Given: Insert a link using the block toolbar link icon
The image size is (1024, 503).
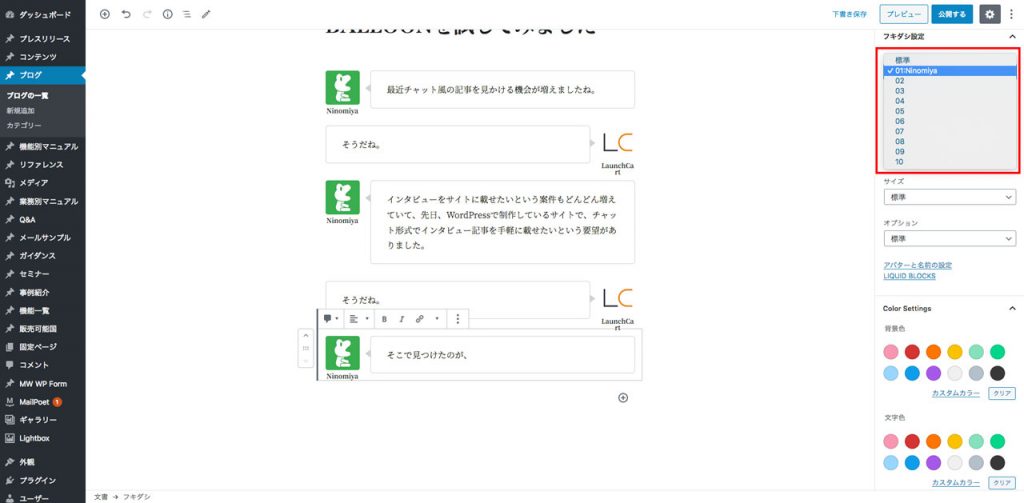Looking at the screenshot, I should click(419, 319).
